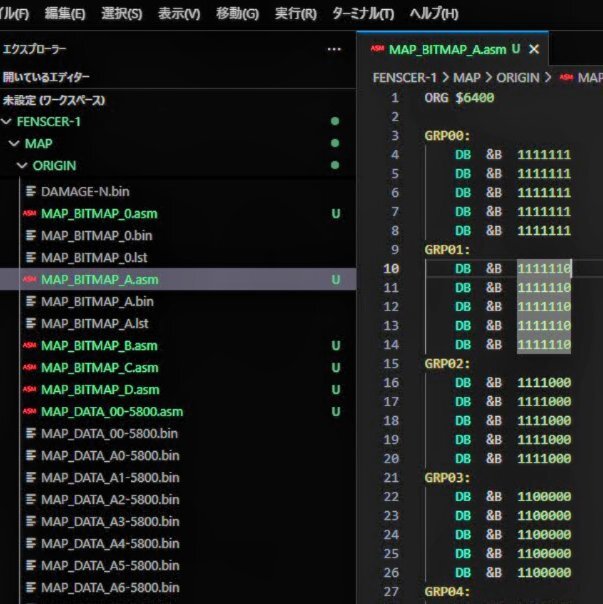Open the 移動(G) menu
603x604 pixels.
[237, 14]
